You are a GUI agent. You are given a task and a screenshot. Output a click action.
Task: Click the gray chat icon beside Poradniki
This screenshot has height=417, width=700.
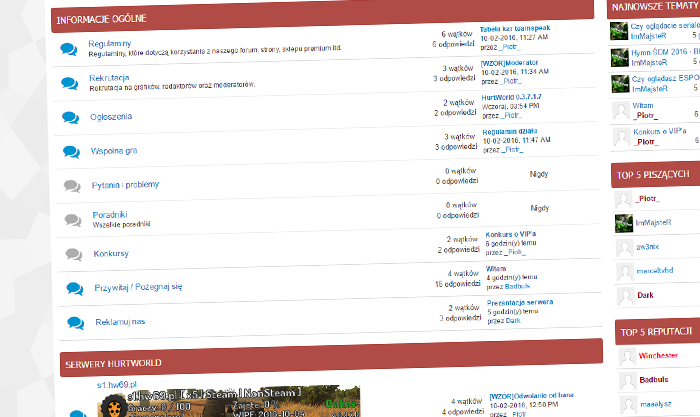click(73, 220)
